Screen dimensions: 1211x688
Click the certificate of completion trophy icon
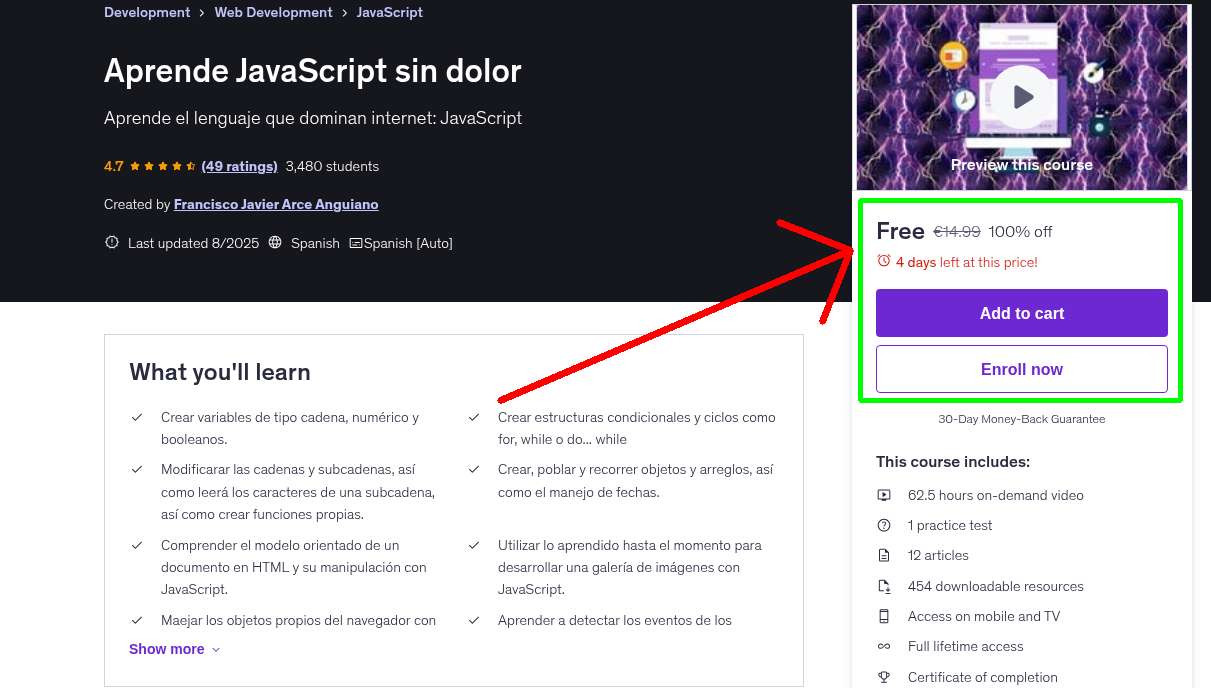tap(884, 677)
